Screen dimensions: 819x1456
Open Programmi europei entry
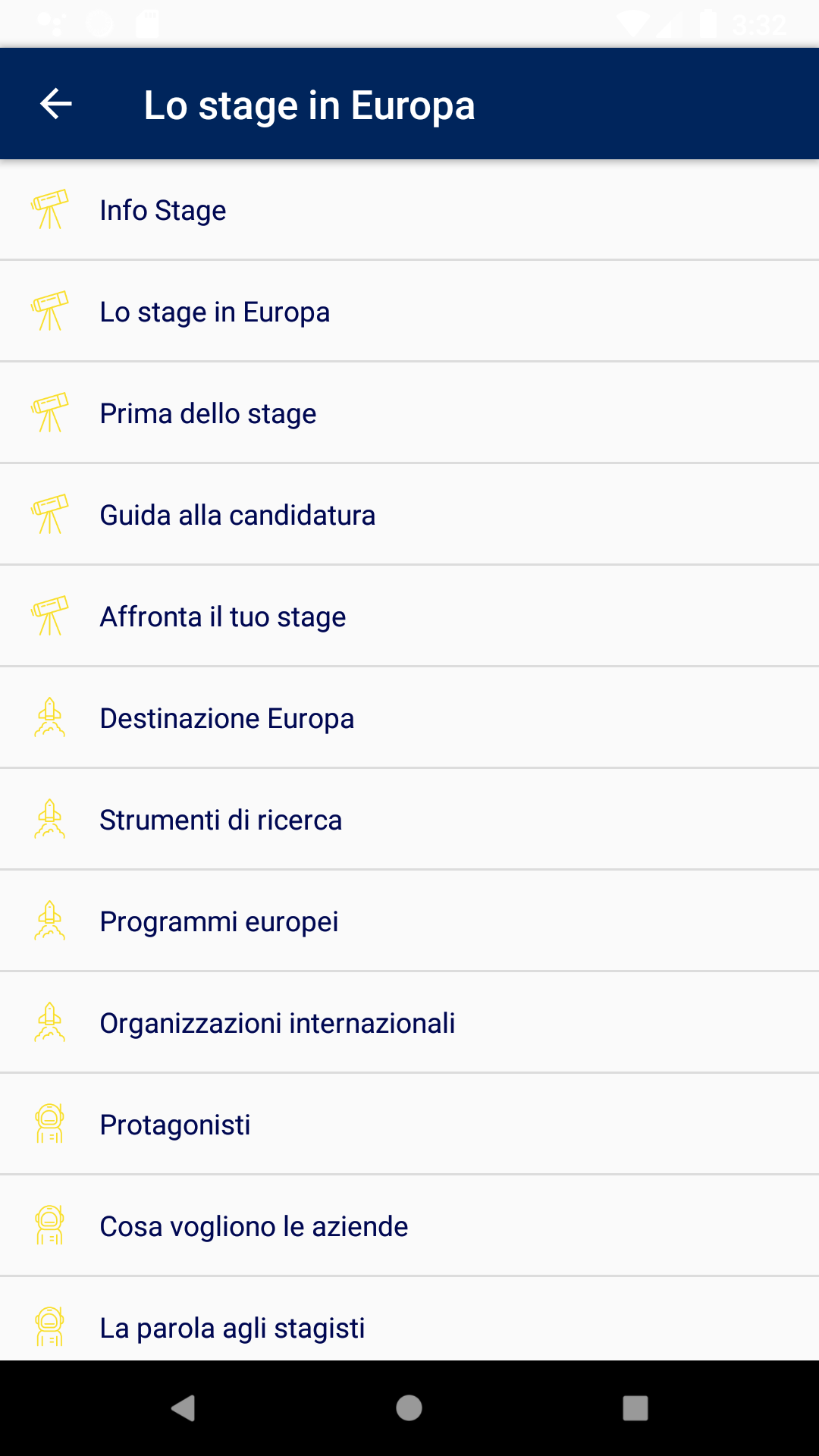point(219,921)
